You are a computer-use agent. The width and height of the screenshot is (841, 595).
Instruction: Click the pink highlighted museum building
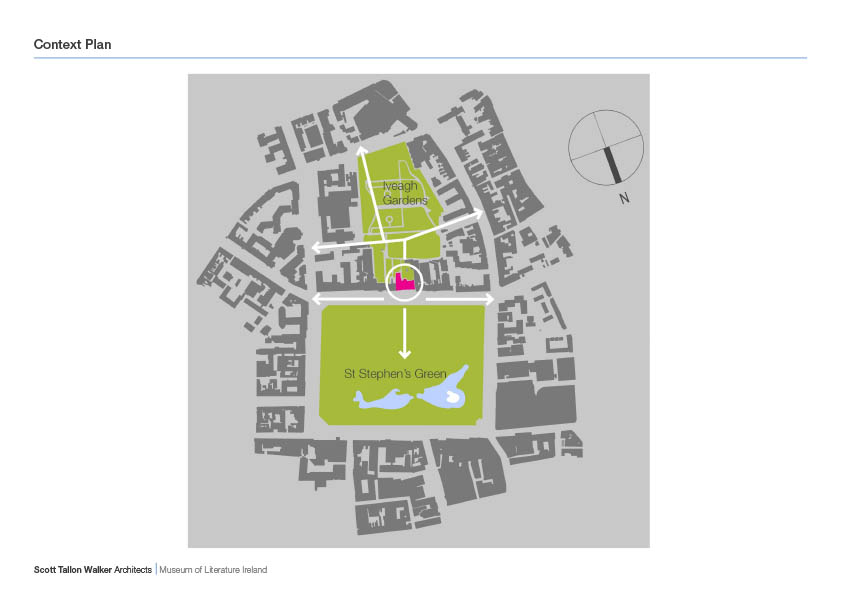(x=404, y=282)
